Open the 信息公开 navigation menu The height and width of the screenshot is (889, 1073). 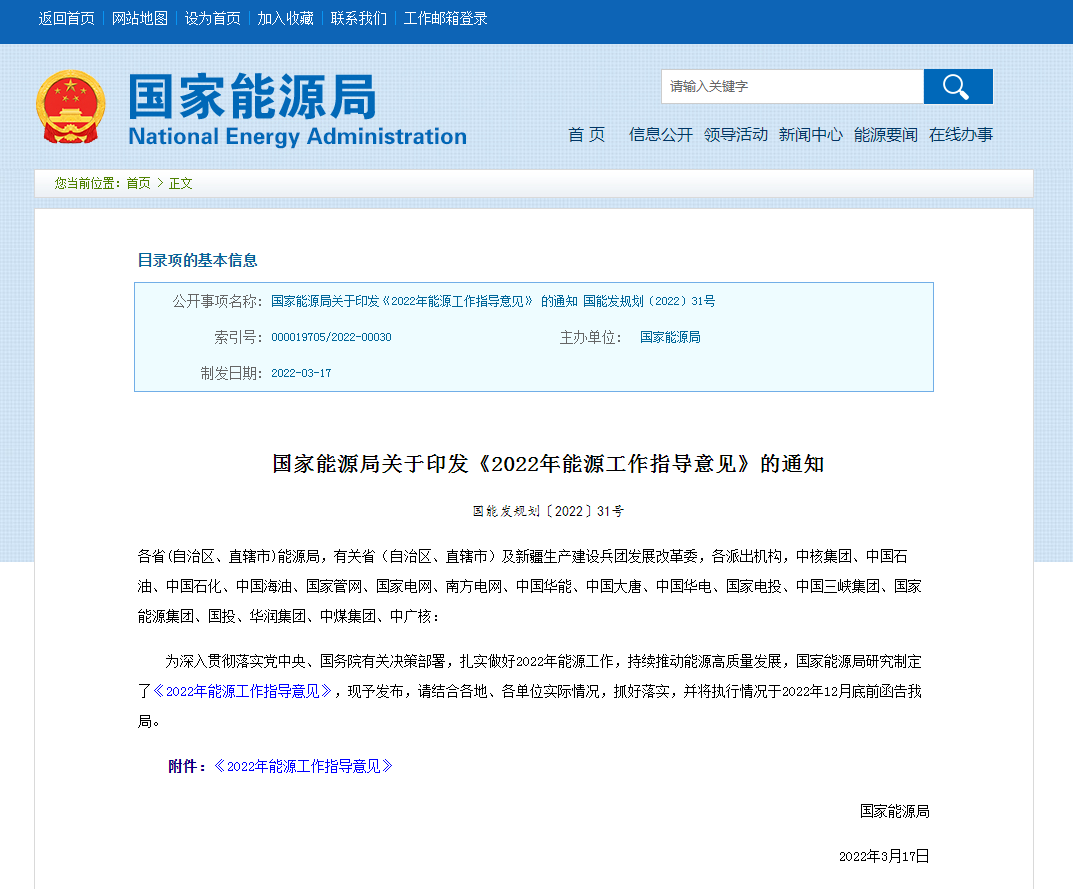659,134
